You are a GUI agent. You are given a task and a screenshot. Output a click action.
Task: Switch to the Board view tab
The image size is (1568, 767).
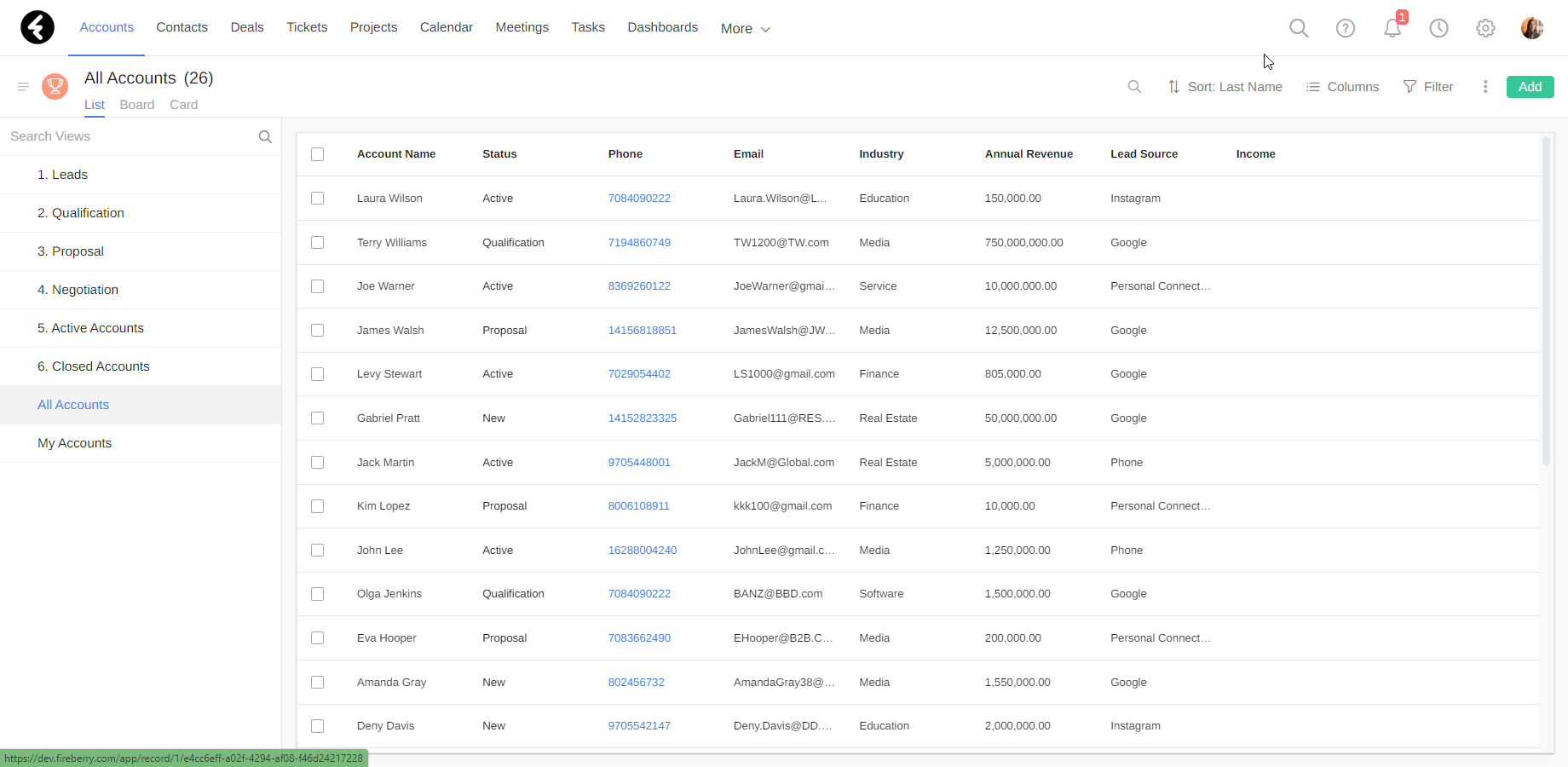(137, 105)
